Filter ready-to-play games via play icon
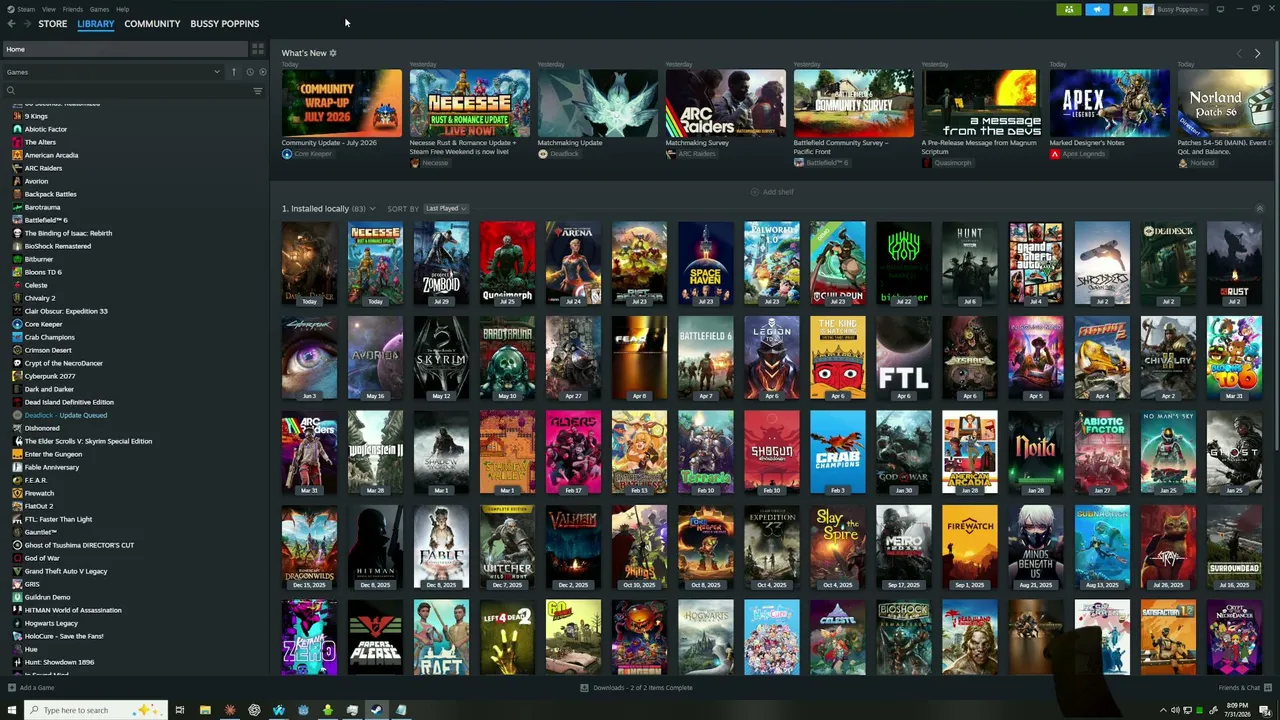Screen dimensions: 1280x720 pos(263,72)
